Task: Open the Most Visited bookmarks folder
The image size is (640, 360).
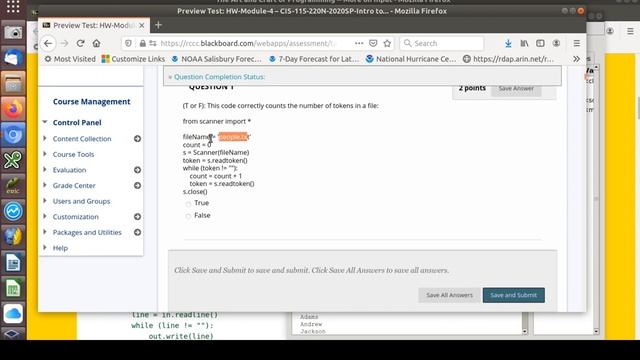Action: [70, 59]
